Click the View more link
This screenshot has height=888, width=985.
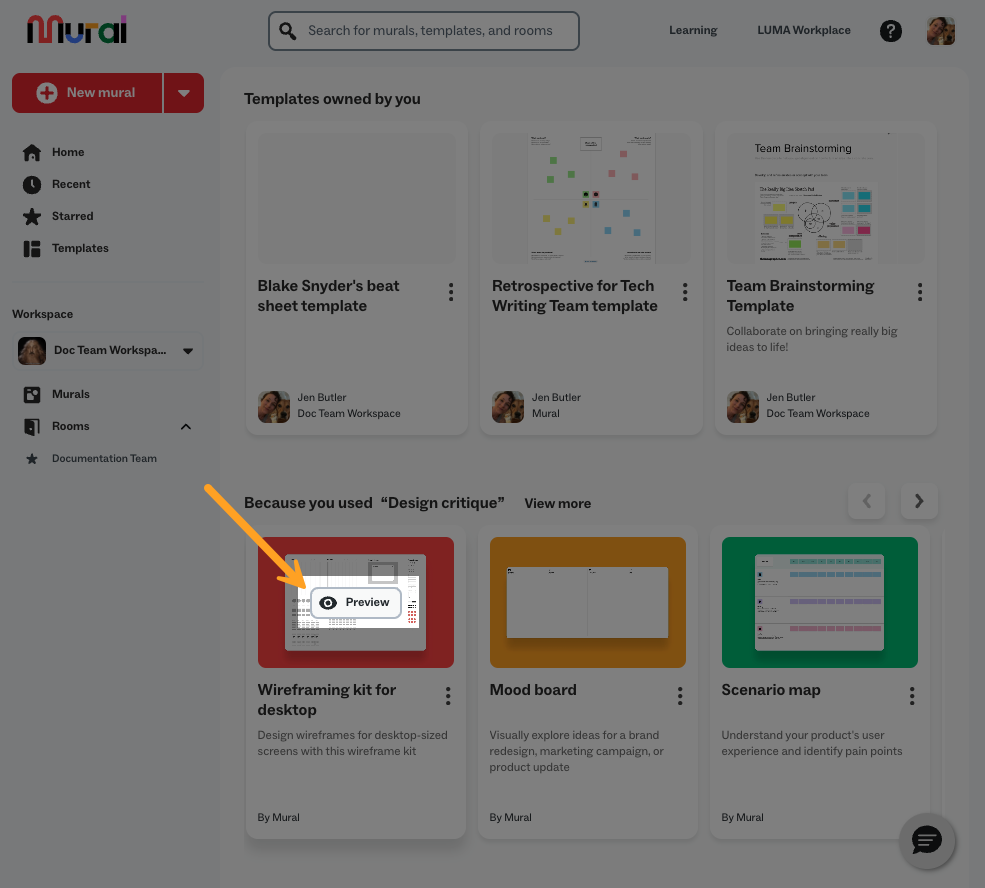tap(558, 504)
